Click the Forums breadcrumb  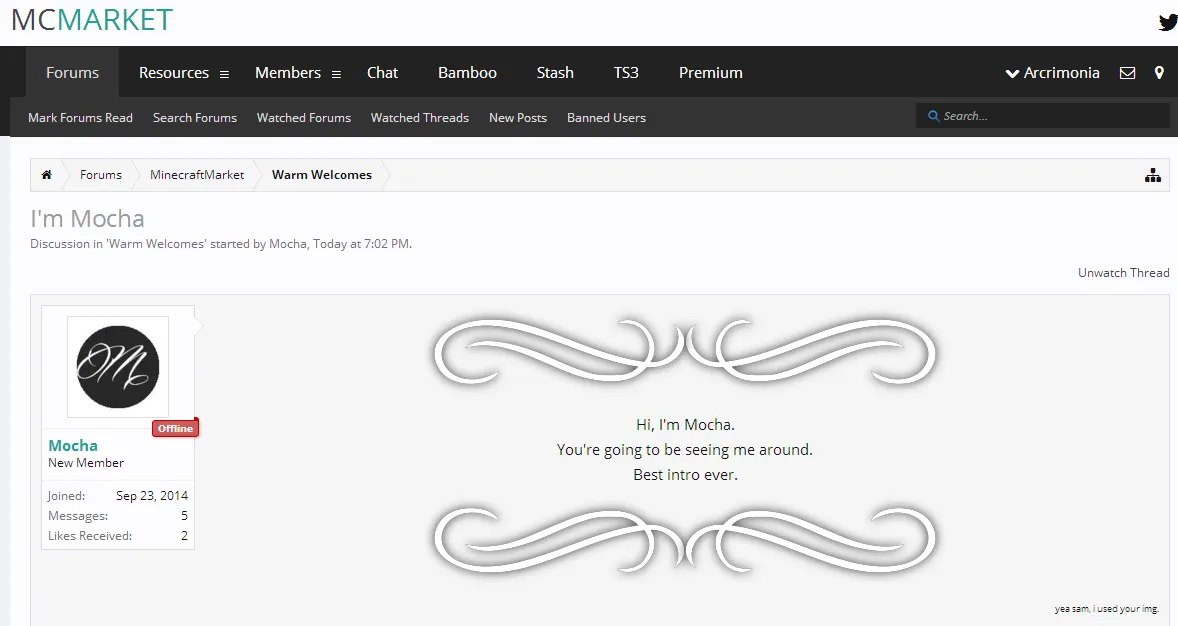101,174
